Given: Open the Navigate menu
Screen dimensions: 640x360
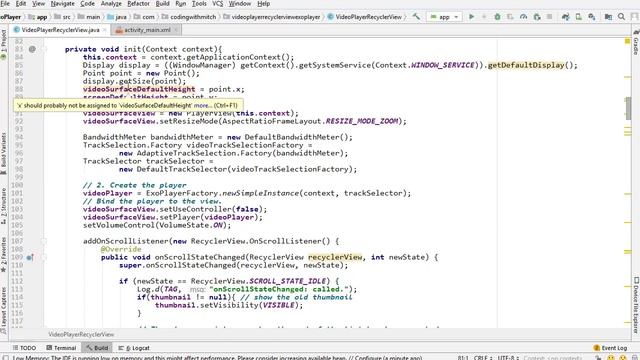Looking at the screenshot, I should (x=62, y=4).
